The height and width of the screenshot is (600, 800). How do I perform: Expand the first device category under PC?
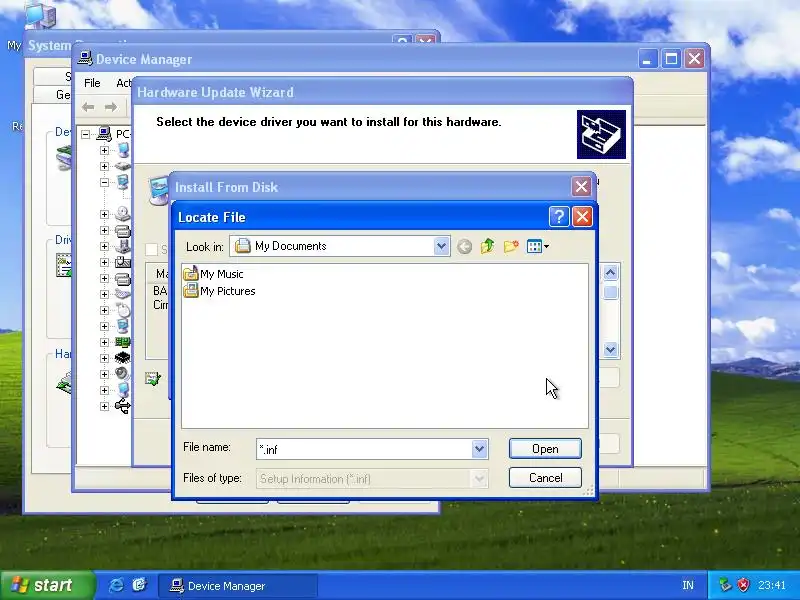pos(104,150)
